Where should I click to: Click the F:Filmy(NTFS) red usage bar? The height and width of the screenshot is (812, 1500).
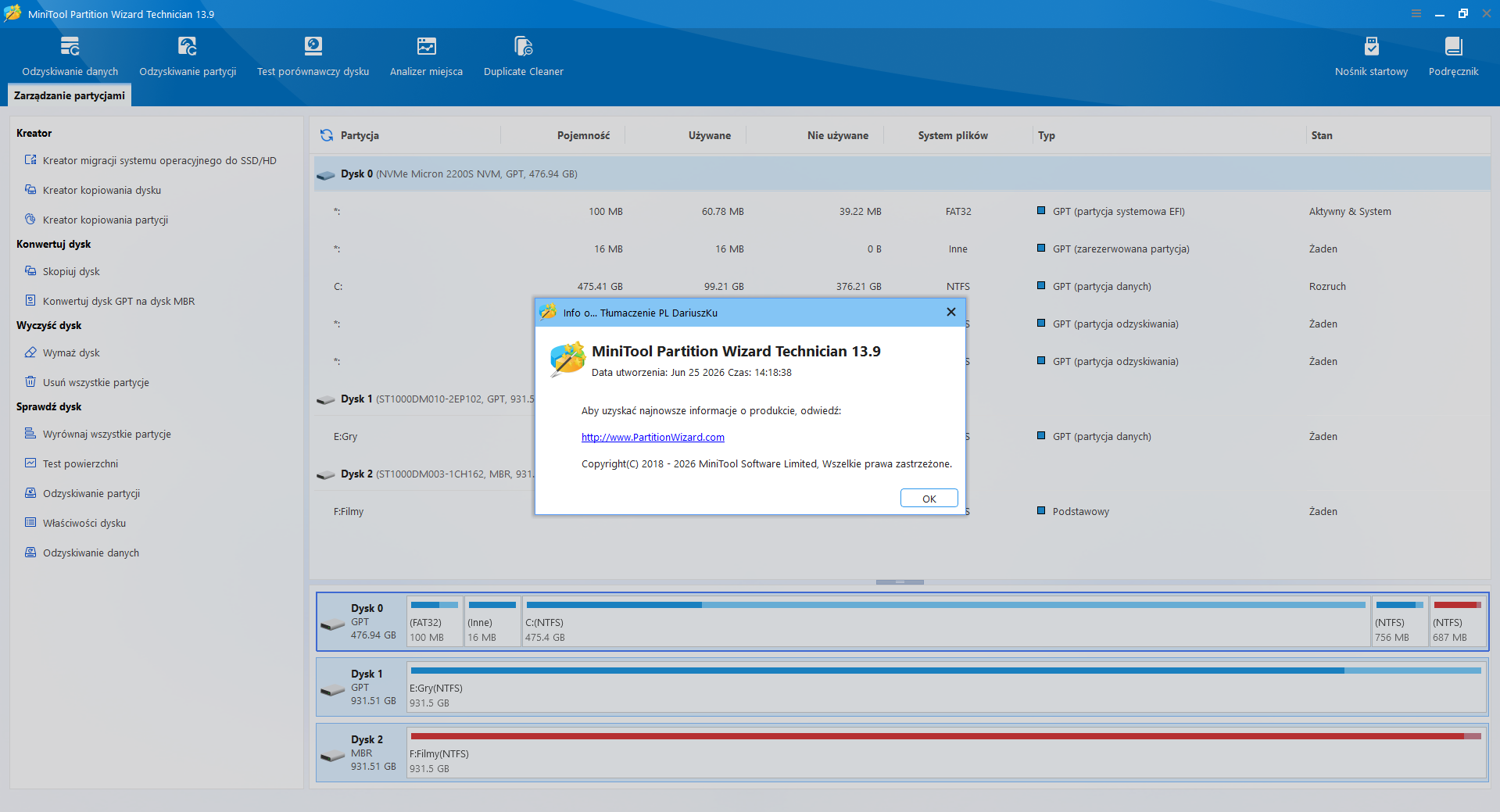pos(946,736)
